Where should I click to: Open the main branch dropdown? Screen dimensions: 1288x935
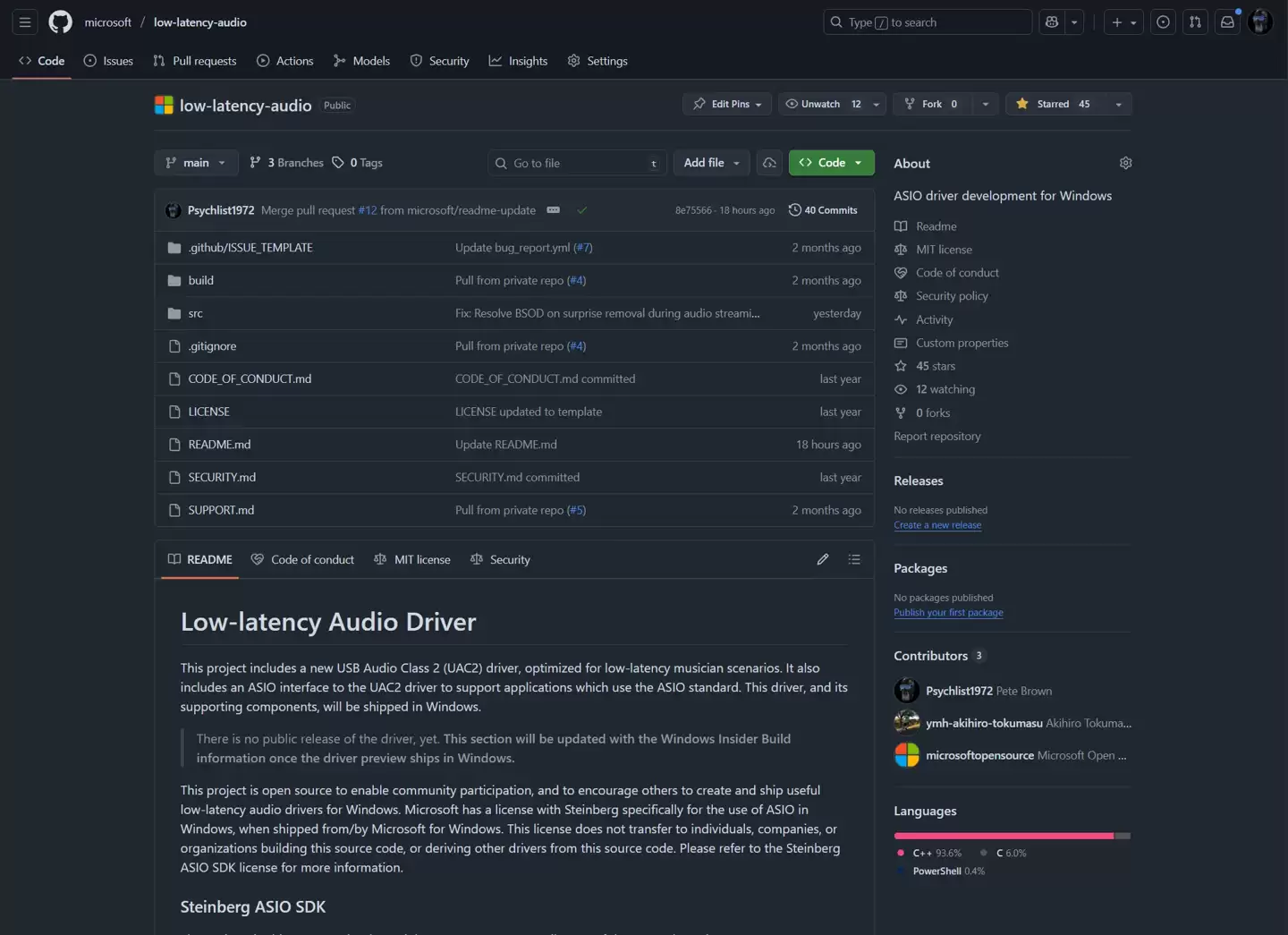coord(196,163)
